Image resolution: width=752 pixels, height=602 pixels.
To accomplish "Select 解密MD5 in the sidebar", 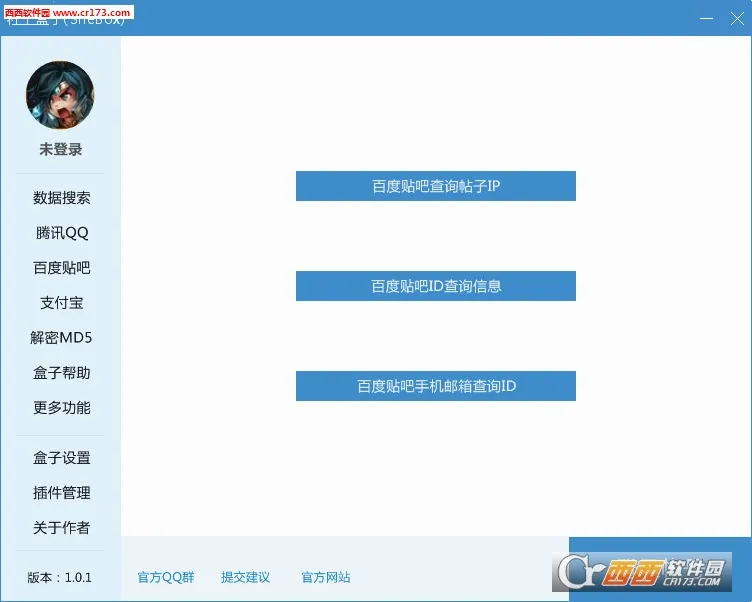I will [61, 338].
